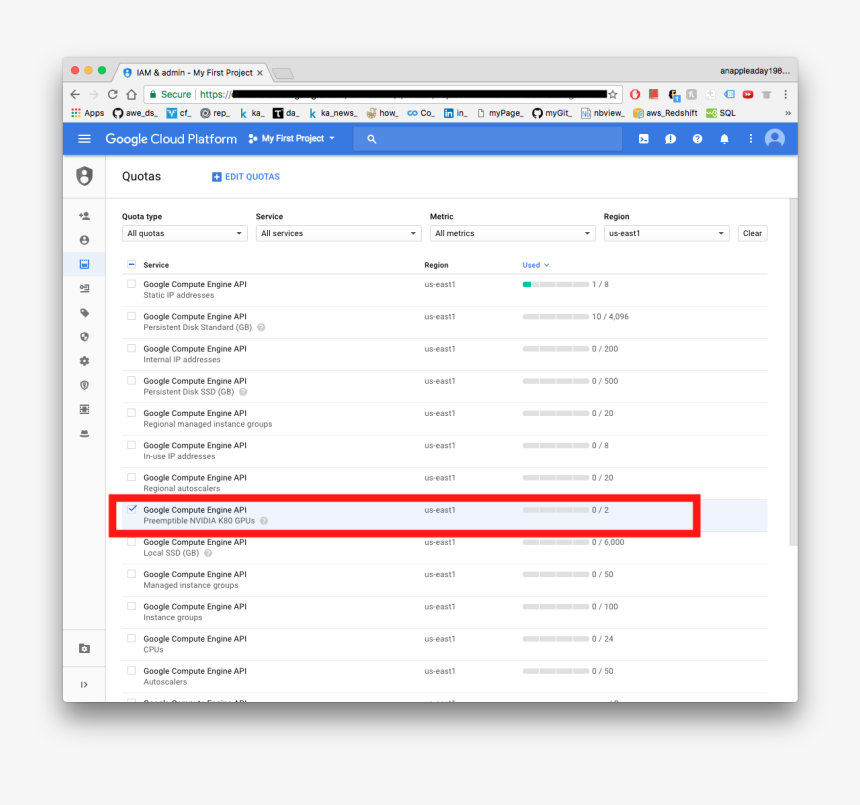The width and height of the screenshot is (860, 805).
Task: Select the Quotas sidebar icon
Action: tap(84, 264)
